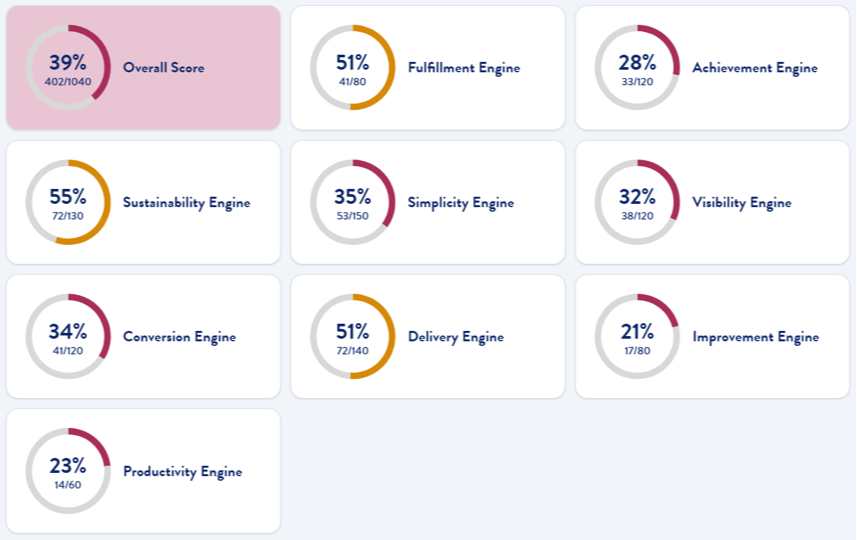Click the Delivery Engine 51% ring
857x540 pixels.
352,336
